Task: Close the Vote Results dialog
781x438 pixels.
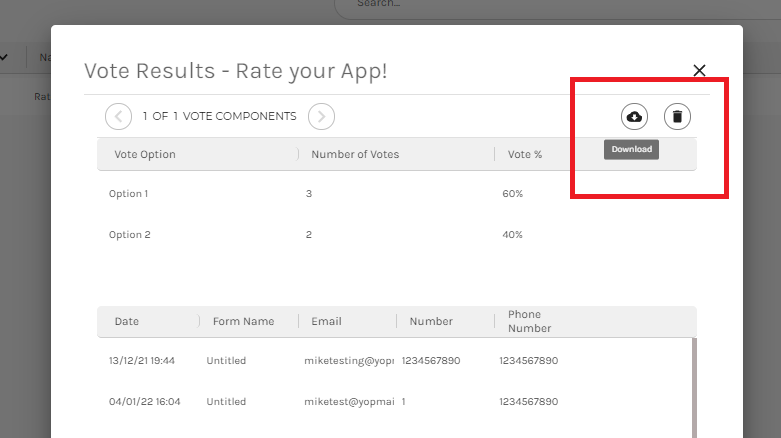Action: click(699, 70)
